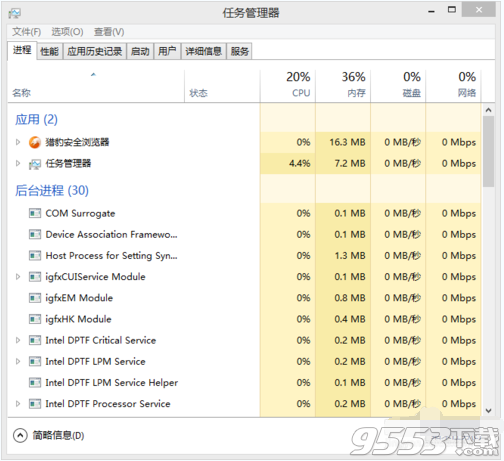The image size is (504, 461).
Task: Sort by the 磁盘 column header
Action: tap(398, 86)
